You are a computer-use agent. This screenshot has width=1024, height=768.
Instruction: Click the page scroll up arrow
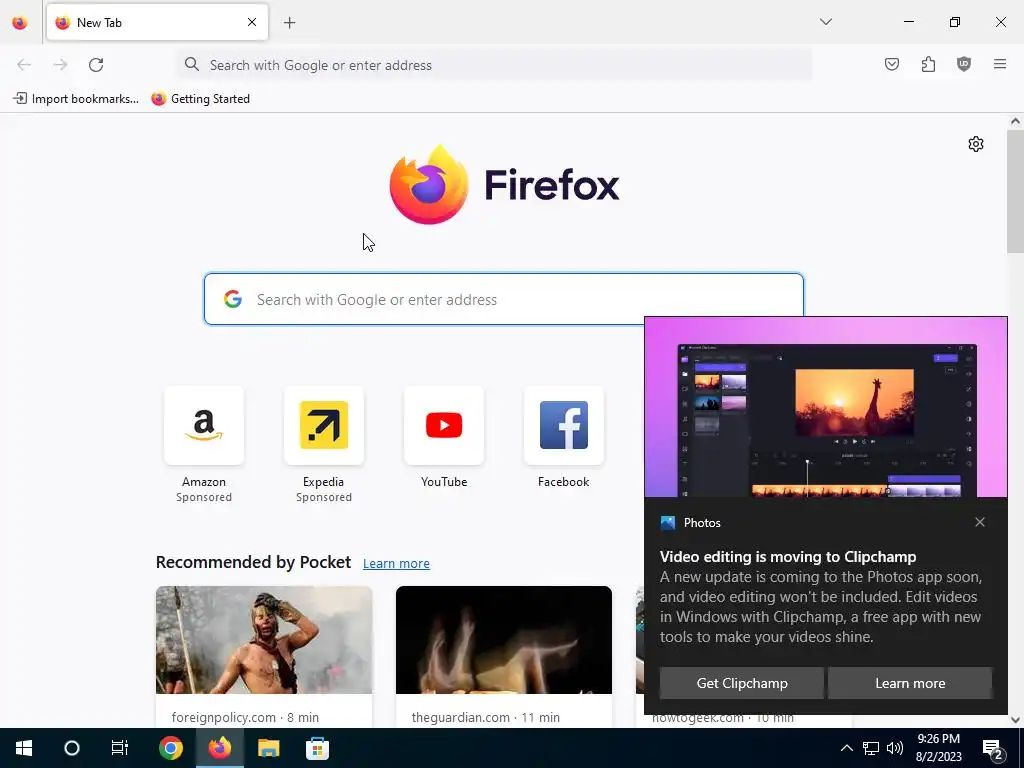point(1015,121)
